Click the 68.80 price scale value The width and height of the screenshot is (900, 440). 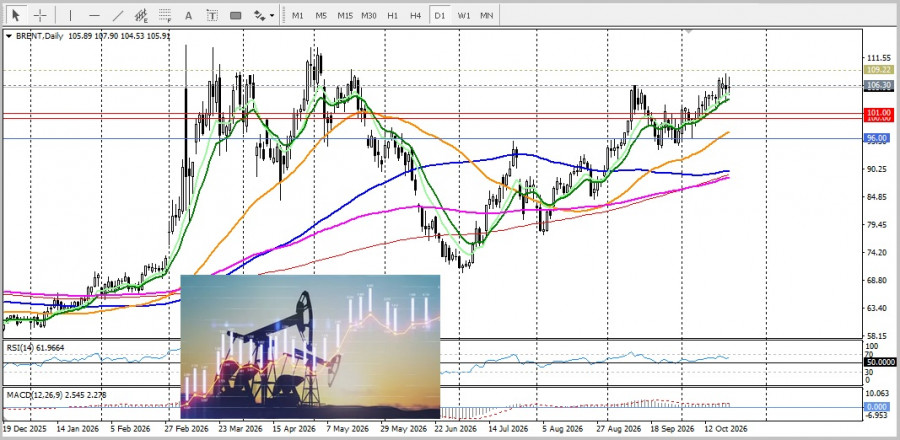[x=879, y=281]
